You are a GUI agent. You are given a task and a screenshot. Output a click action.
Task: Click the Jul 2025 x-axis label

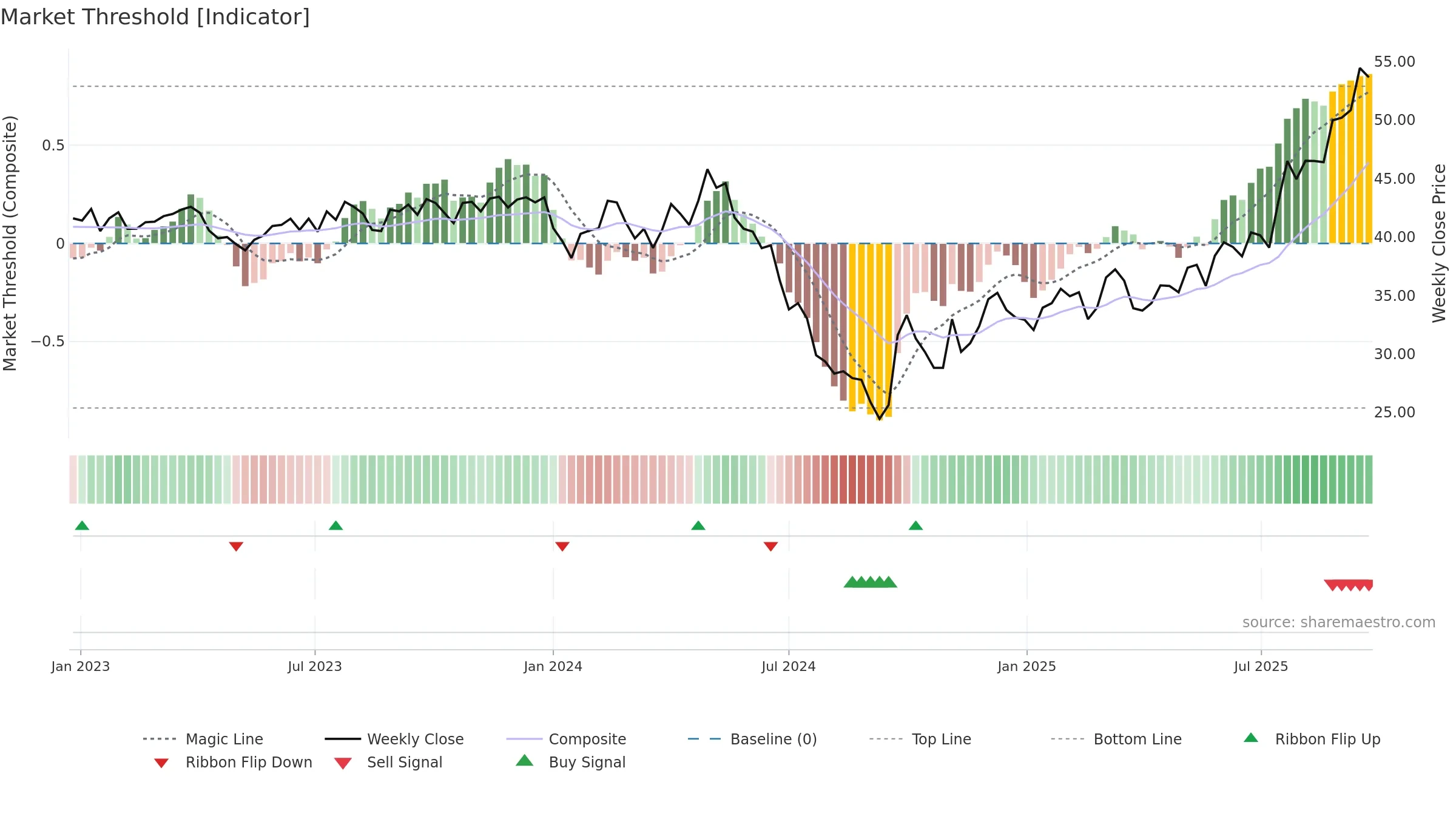coord(1261,667)
